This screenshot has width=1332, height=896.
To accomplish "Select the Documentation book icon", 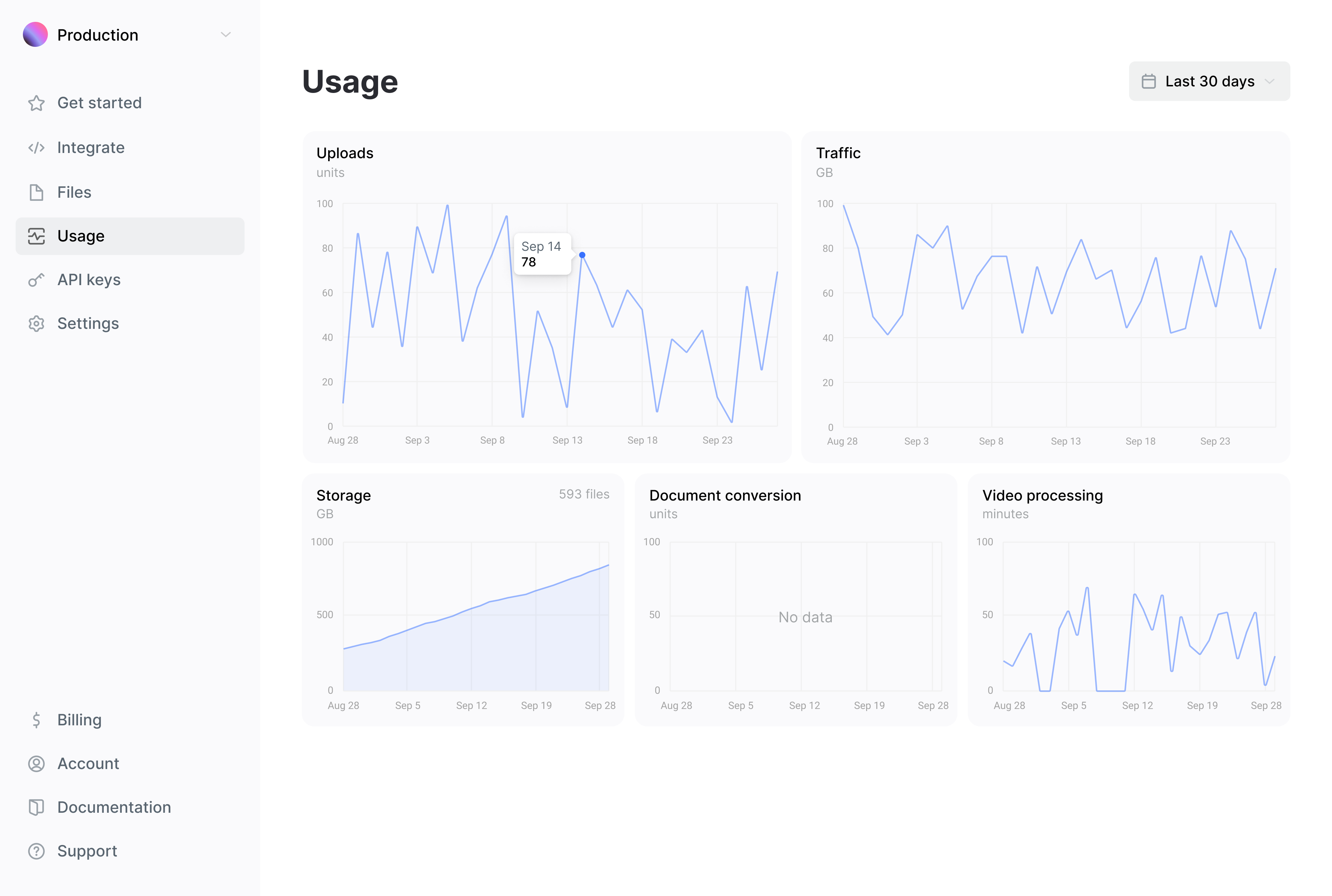I will click(36, 807).
